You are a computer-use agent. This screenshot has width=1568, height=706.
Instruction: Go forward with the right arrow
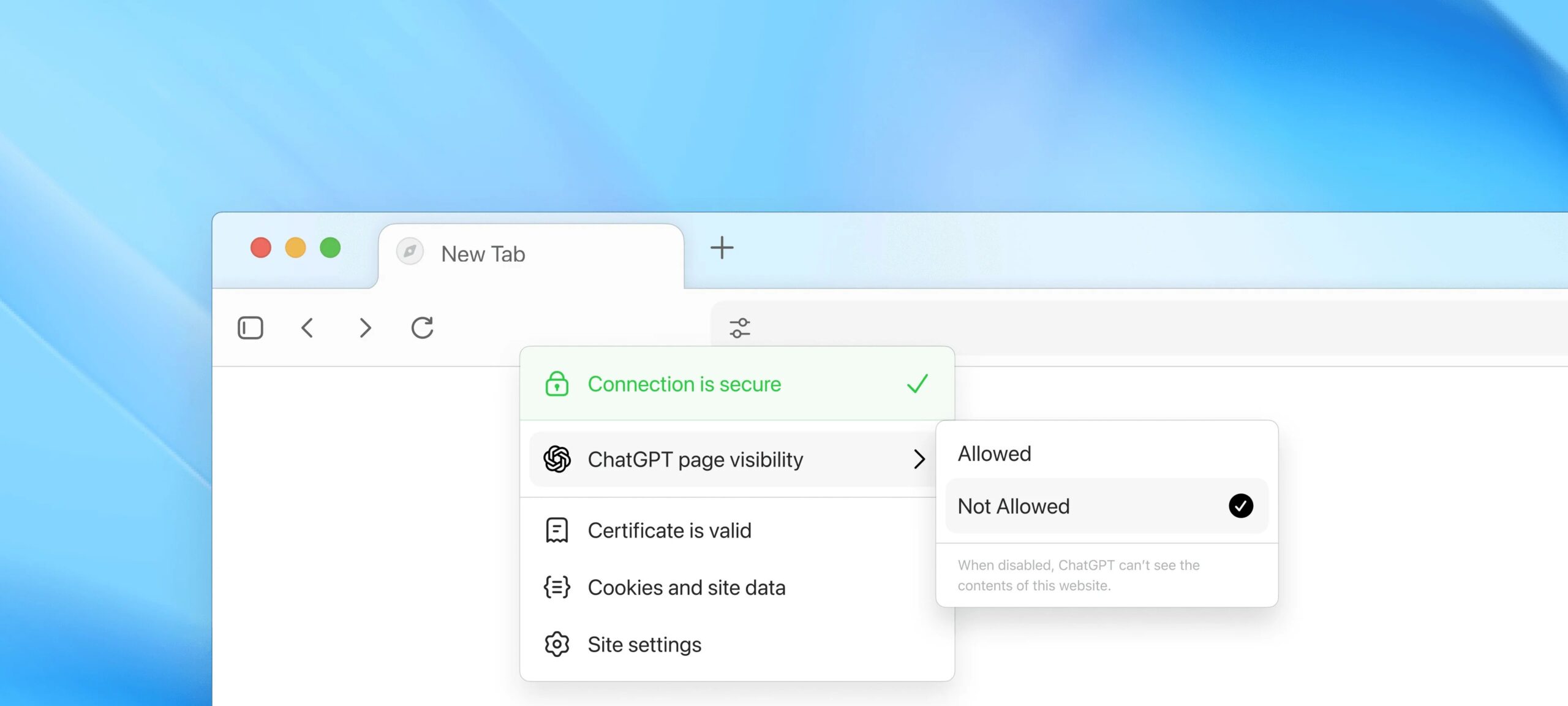pos(365,328)
